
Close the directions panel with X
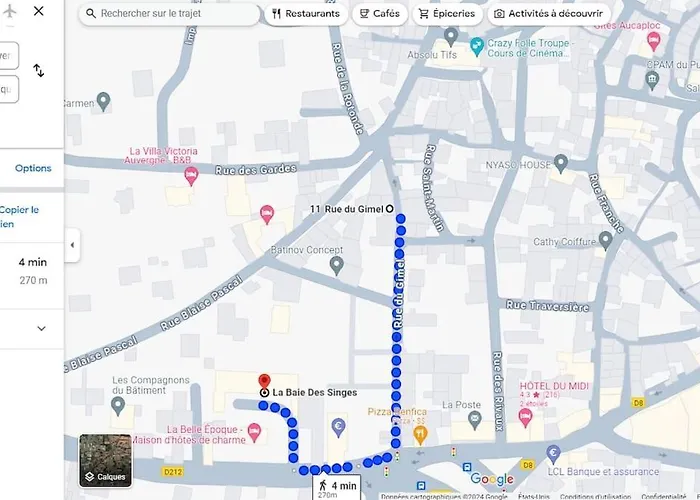pos(38,12)
